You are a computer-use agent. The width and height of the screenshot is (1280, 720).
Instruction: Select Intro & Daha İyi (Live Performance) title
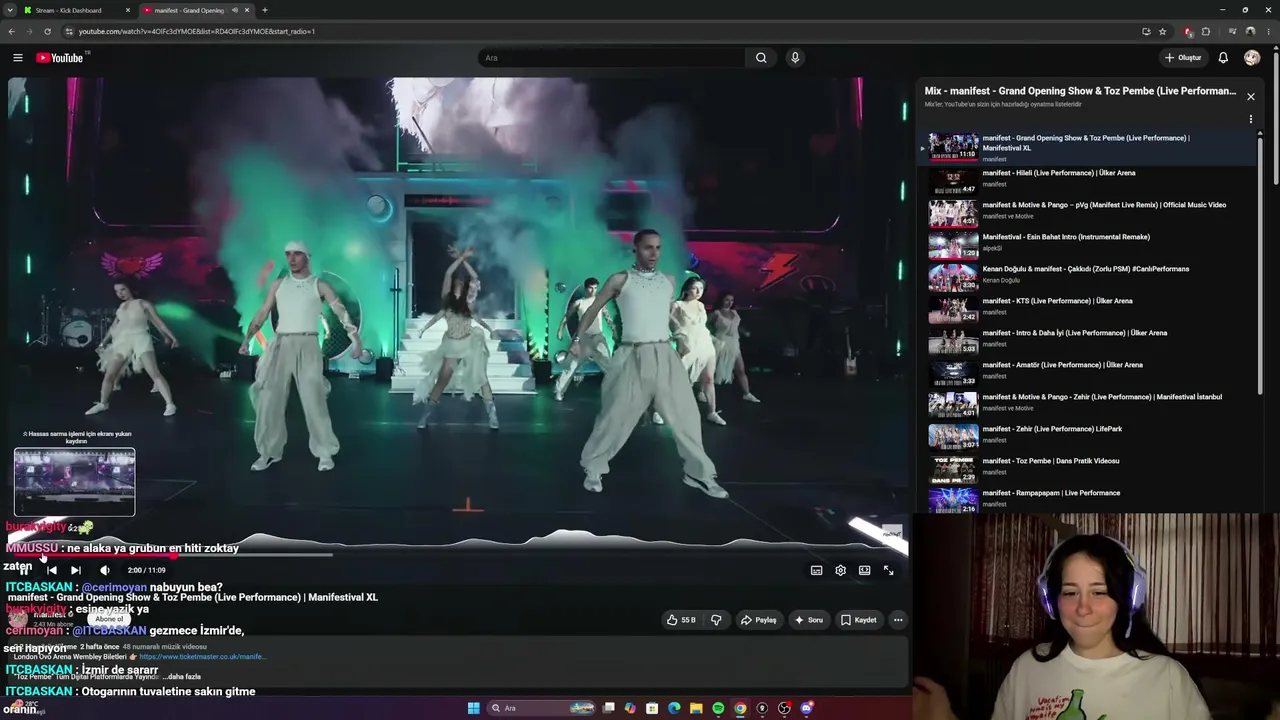(1074, 333)
